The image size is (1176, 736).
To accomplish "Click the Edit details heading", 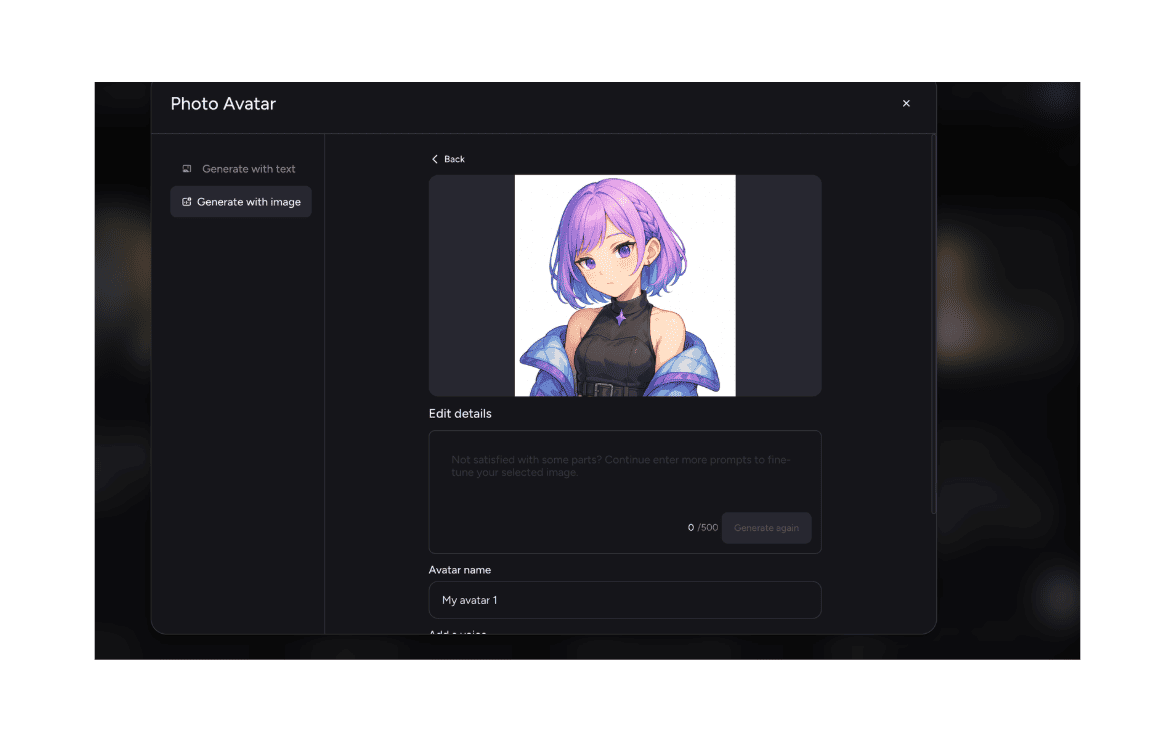I will pos(460,414).
